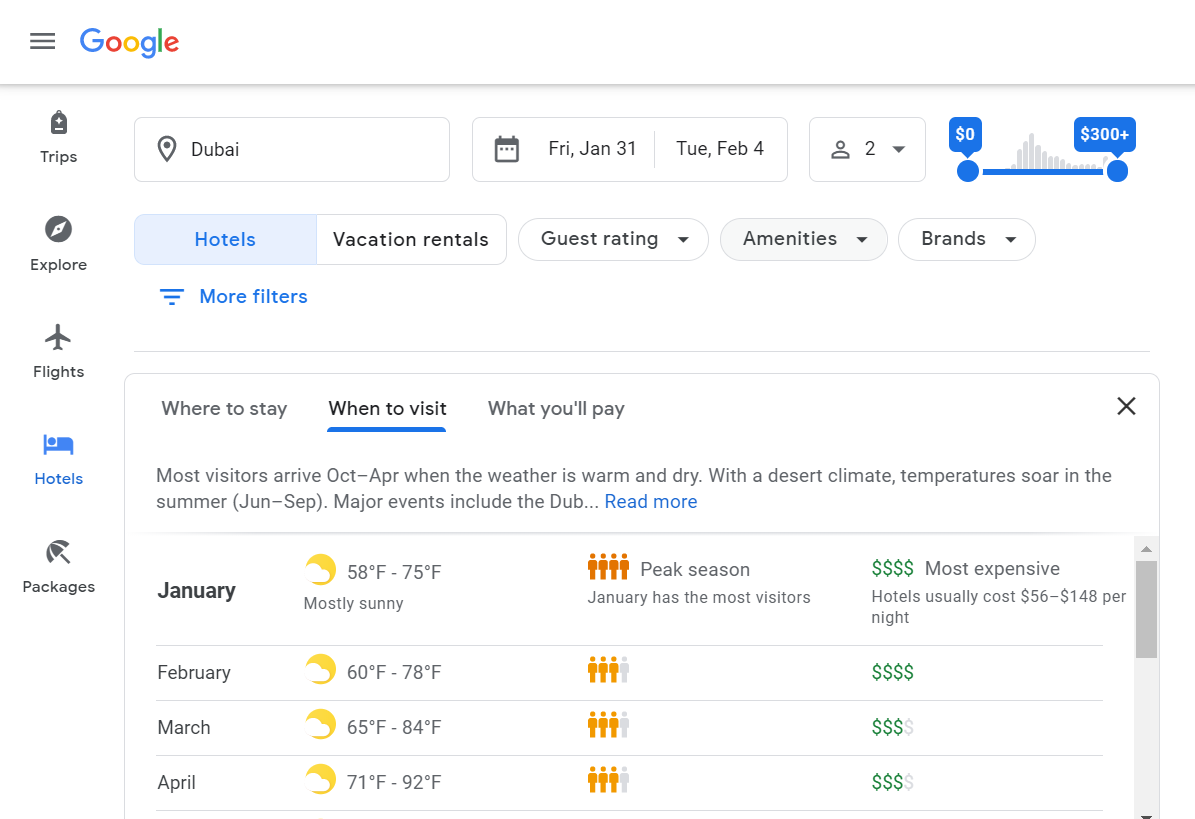Select the Hotels toggle option
Viewport: 1195px width, 819px height.
tap(224, 239)
